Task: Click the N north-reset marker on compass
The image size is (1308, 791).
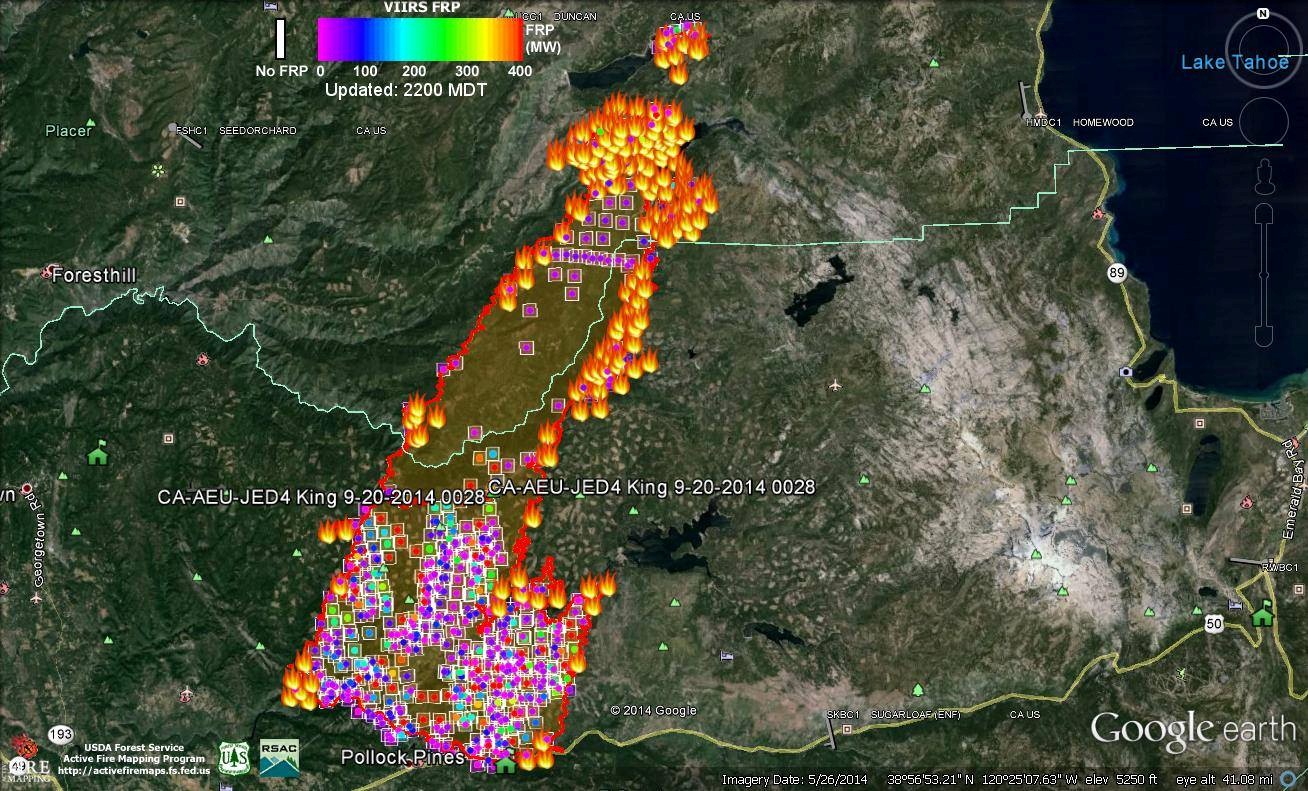Action: coord(1262,14)
